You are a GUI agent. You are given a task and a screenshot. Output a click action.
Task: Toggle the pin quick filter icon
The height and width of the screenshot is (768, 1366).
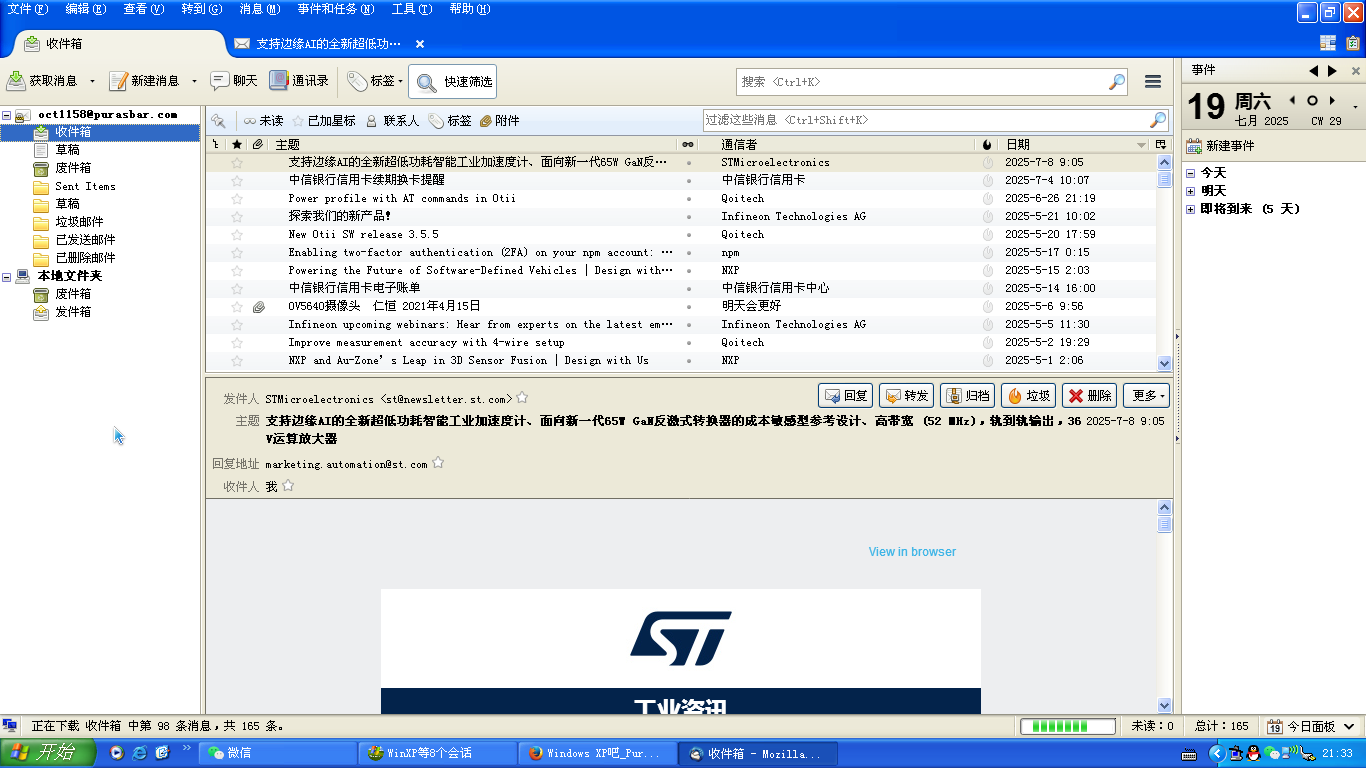point(218,121)
